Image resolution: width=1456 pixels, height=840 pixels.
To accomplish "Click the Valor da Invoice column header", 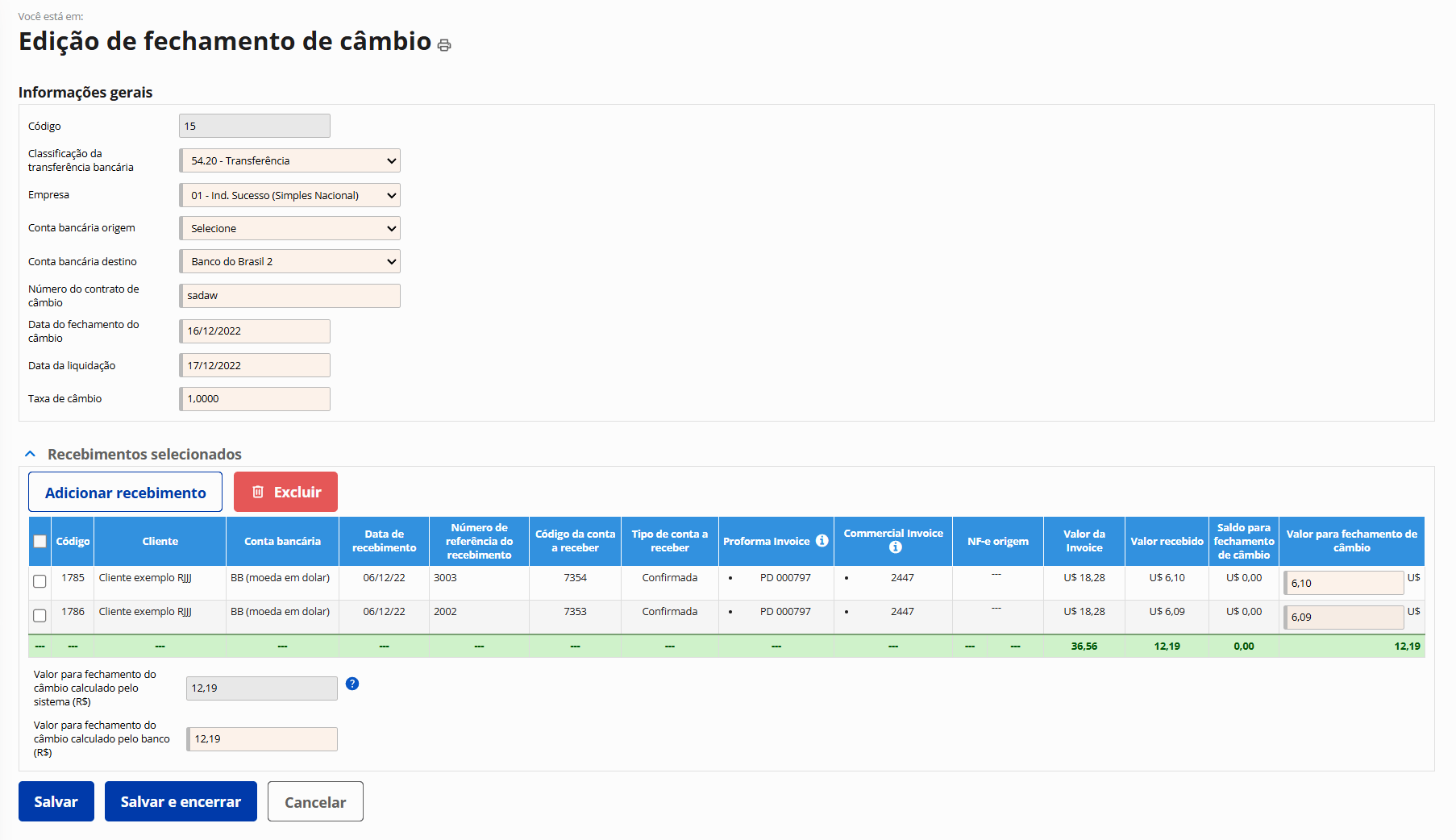I will [1084, 541].
